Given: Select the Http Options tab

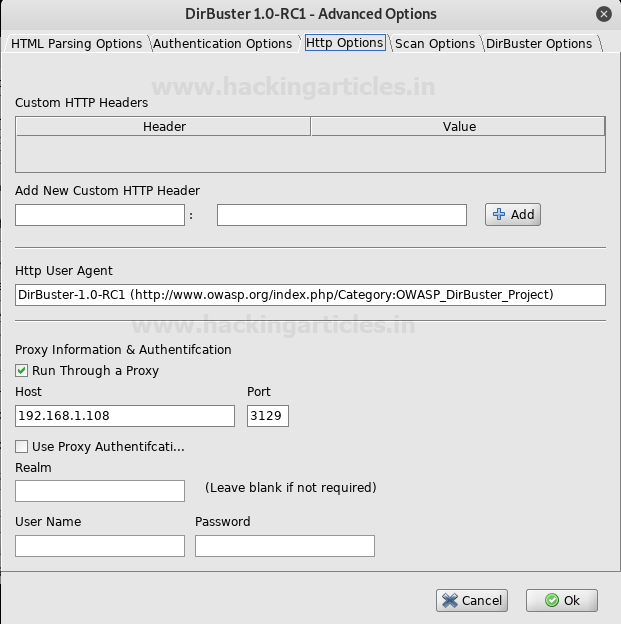Looking at the screenshot, I should pos(345,43).
